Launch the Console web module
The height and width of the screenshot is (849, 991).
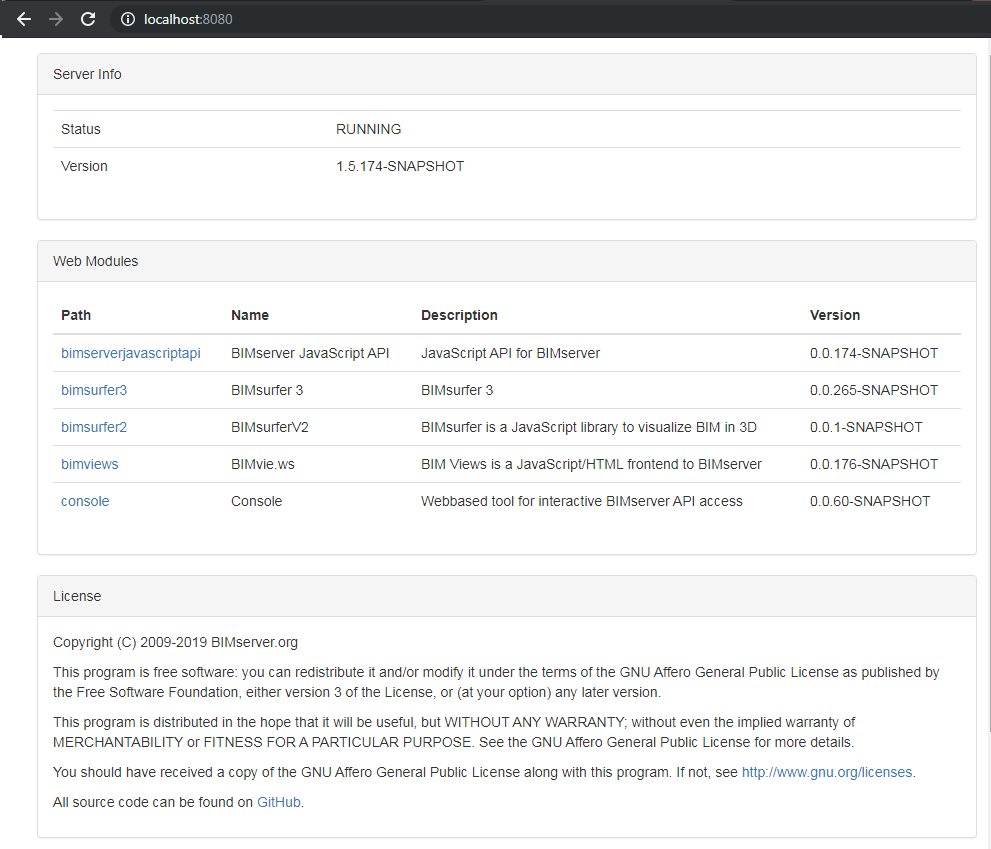point(85,501)
